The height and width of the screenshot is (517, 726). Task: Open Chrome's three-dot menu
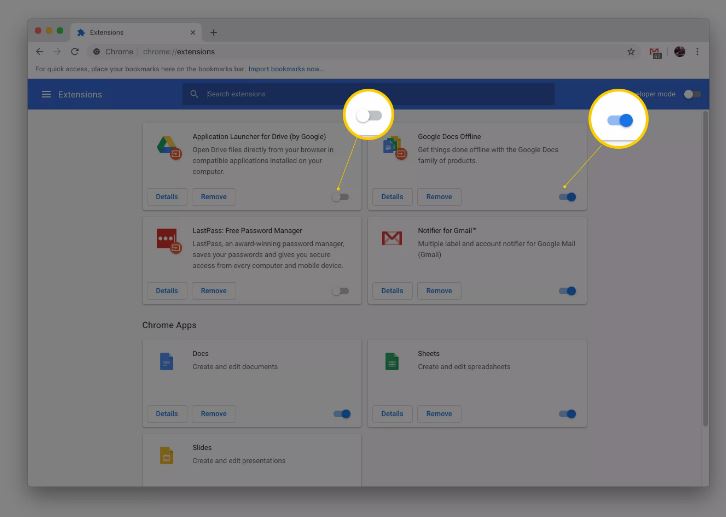(x=697, y=52)
